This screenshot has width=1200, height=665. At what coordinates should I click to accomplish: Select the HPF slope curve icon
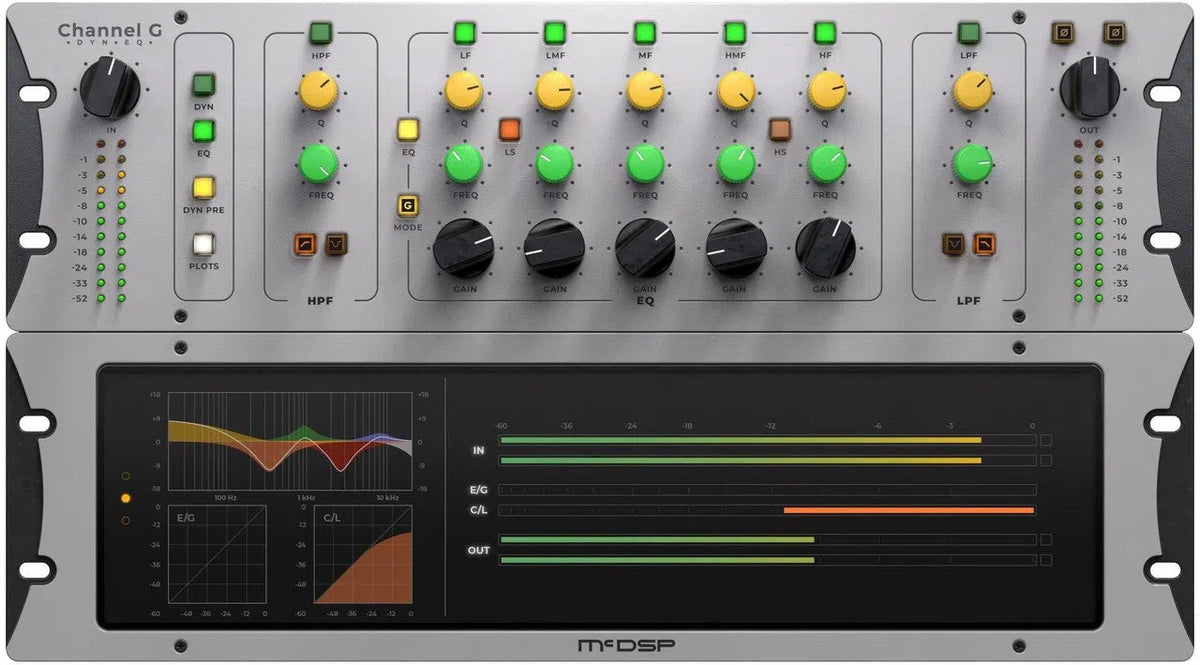303,243
